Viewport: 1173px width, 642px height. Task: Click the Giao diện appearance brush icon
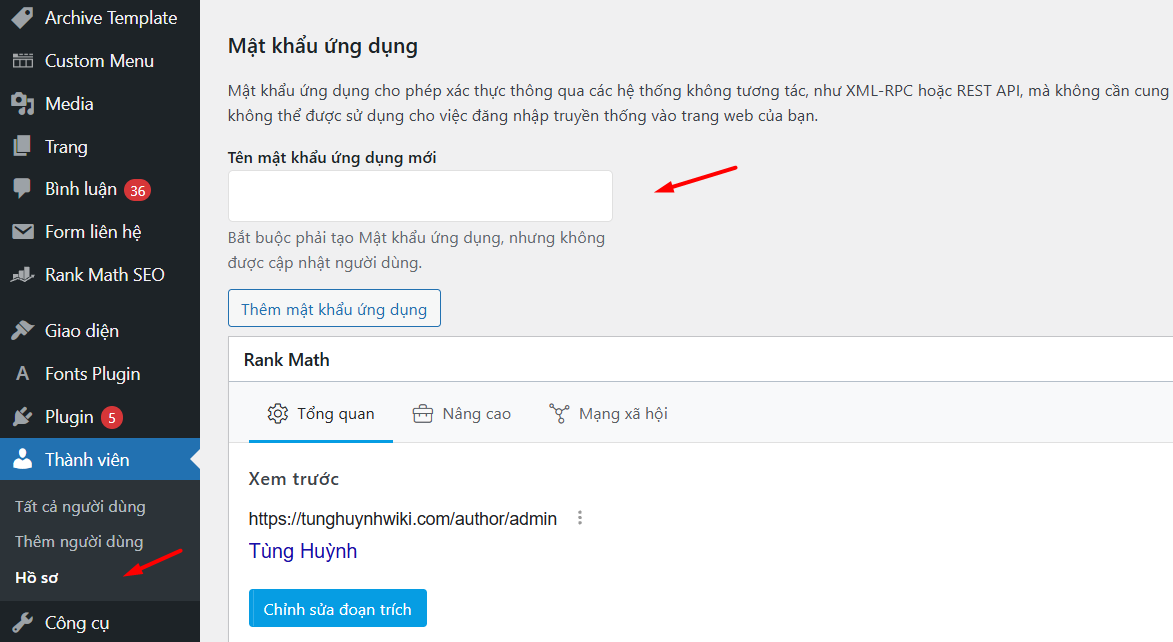click(22, 330)
